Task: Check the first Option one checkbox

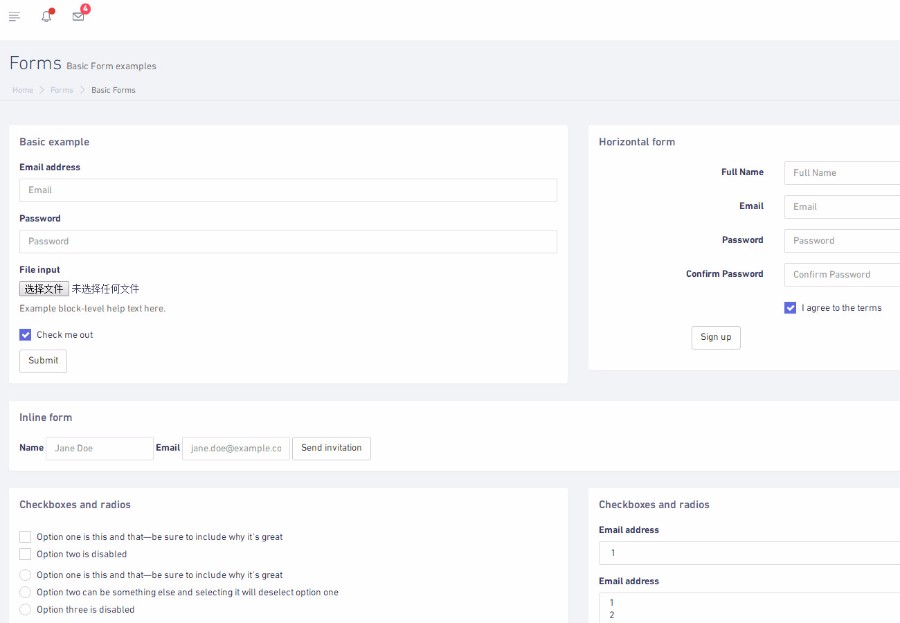Action: click(25, 537)
